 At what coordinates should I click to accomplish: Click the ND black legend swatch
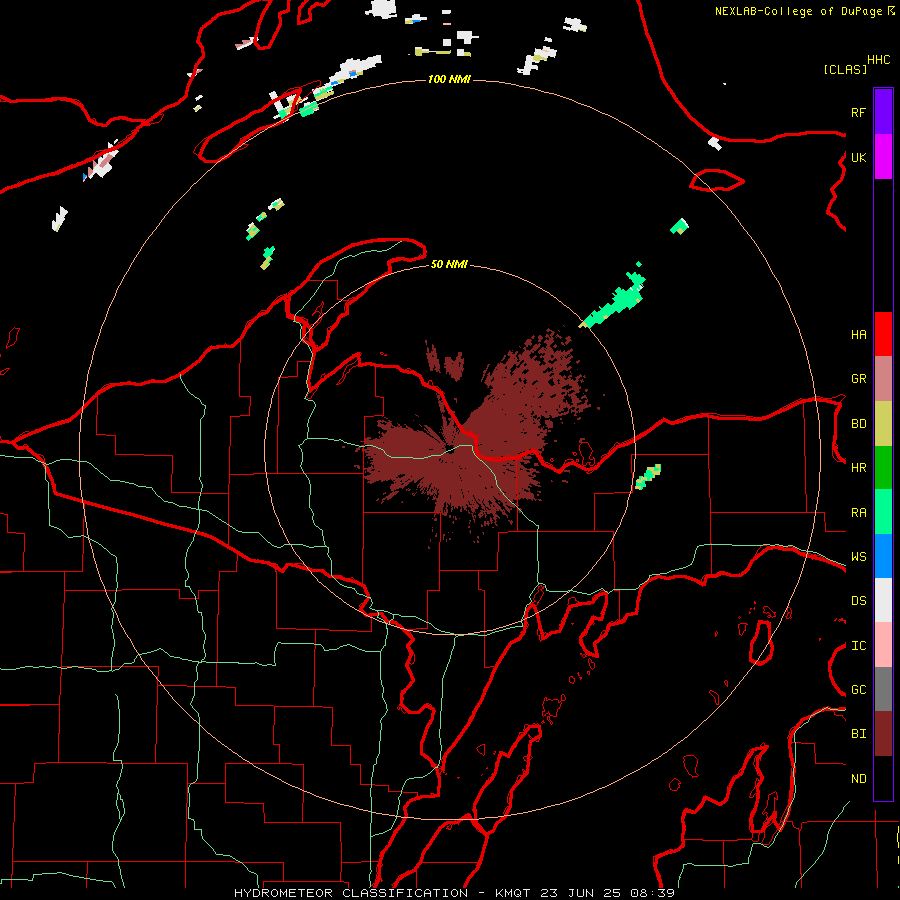coord(883,778)
